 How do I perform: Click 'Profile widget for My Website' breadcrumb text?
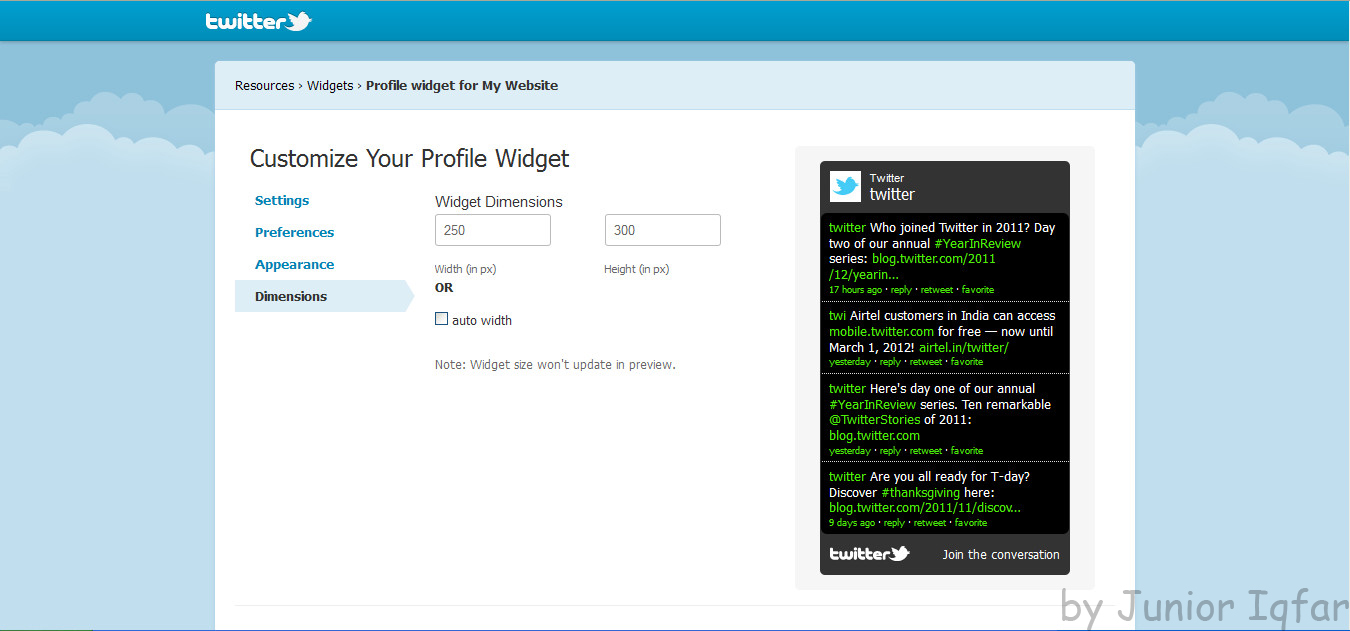tap(462, 86)
